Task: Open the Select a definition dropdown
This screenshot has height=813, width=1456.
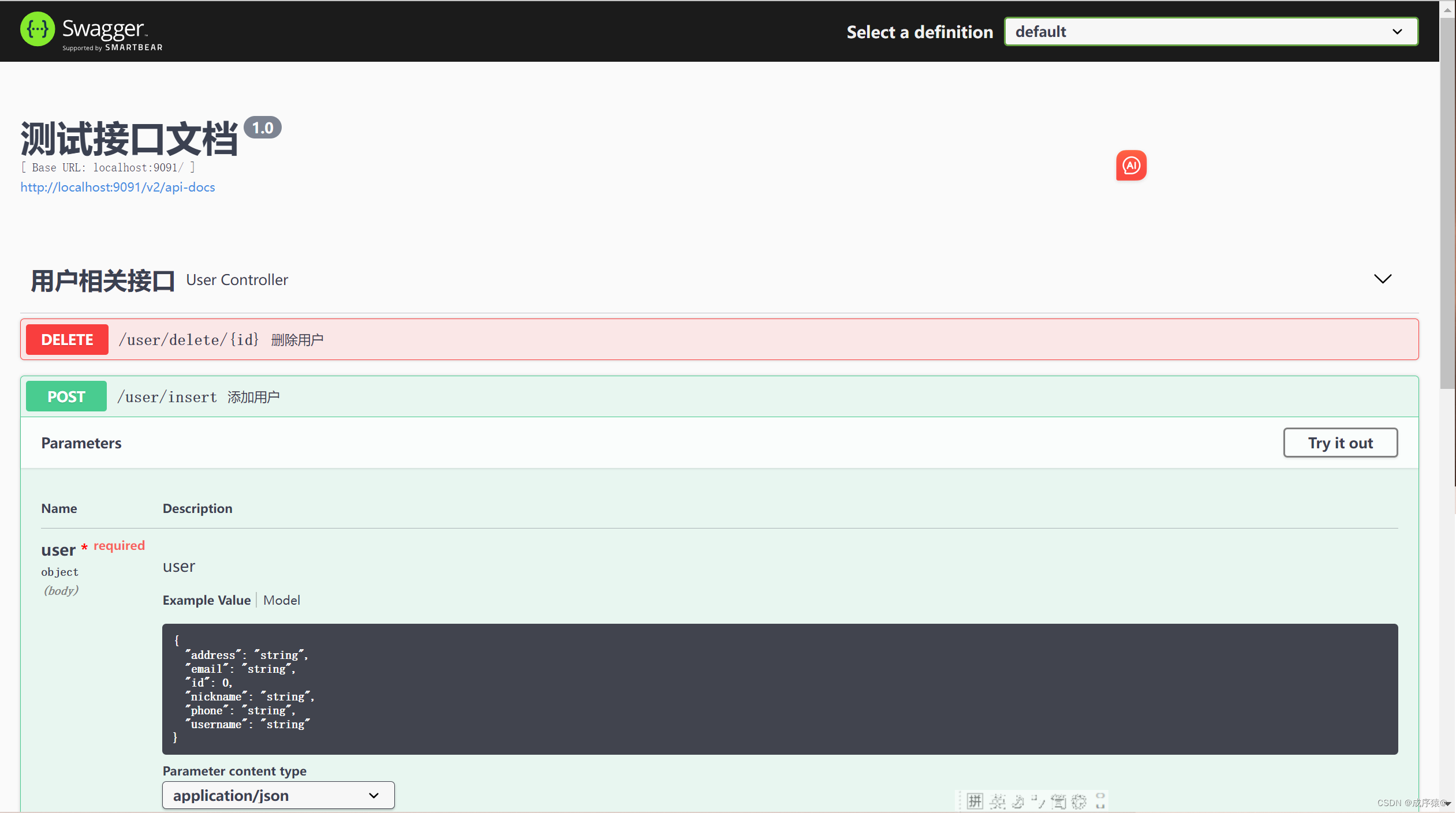Action: [x=1211, y=32]
